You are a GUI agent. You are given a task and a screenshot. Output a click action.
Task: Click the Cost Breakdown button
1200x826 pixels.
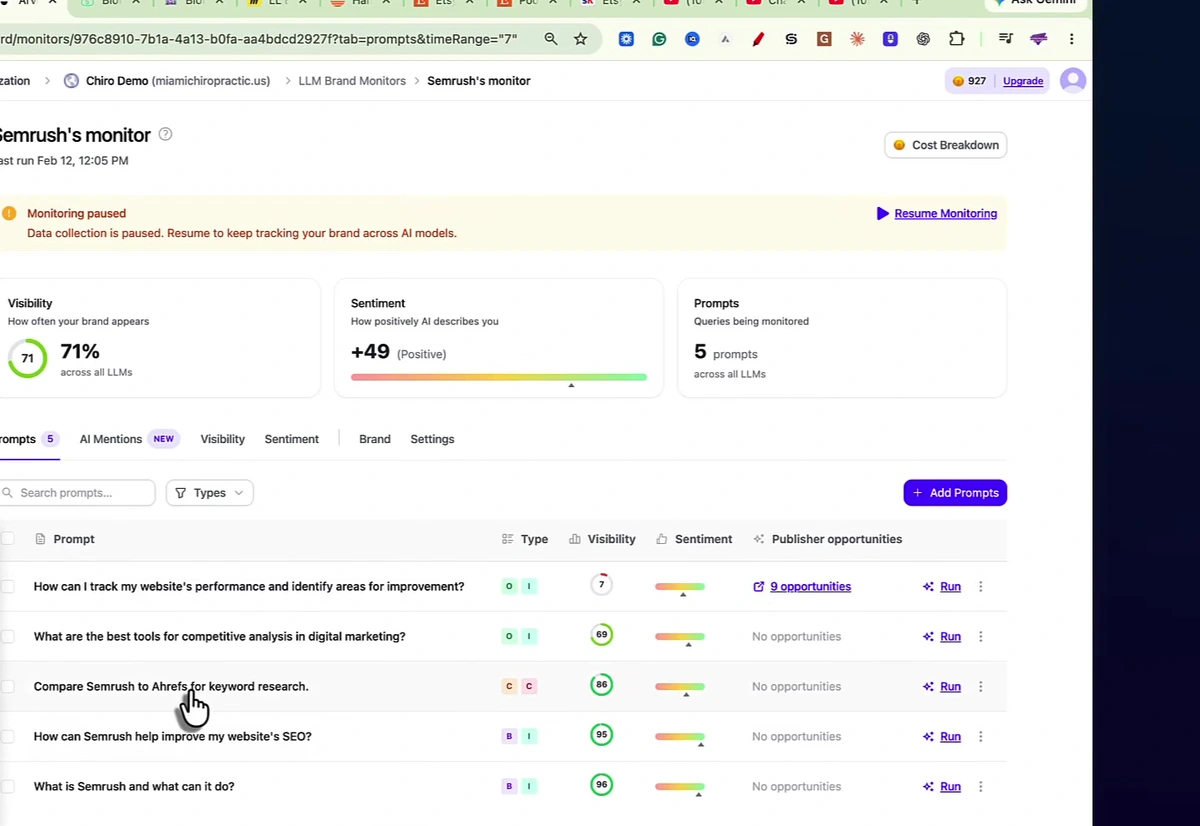click(945, 145)
